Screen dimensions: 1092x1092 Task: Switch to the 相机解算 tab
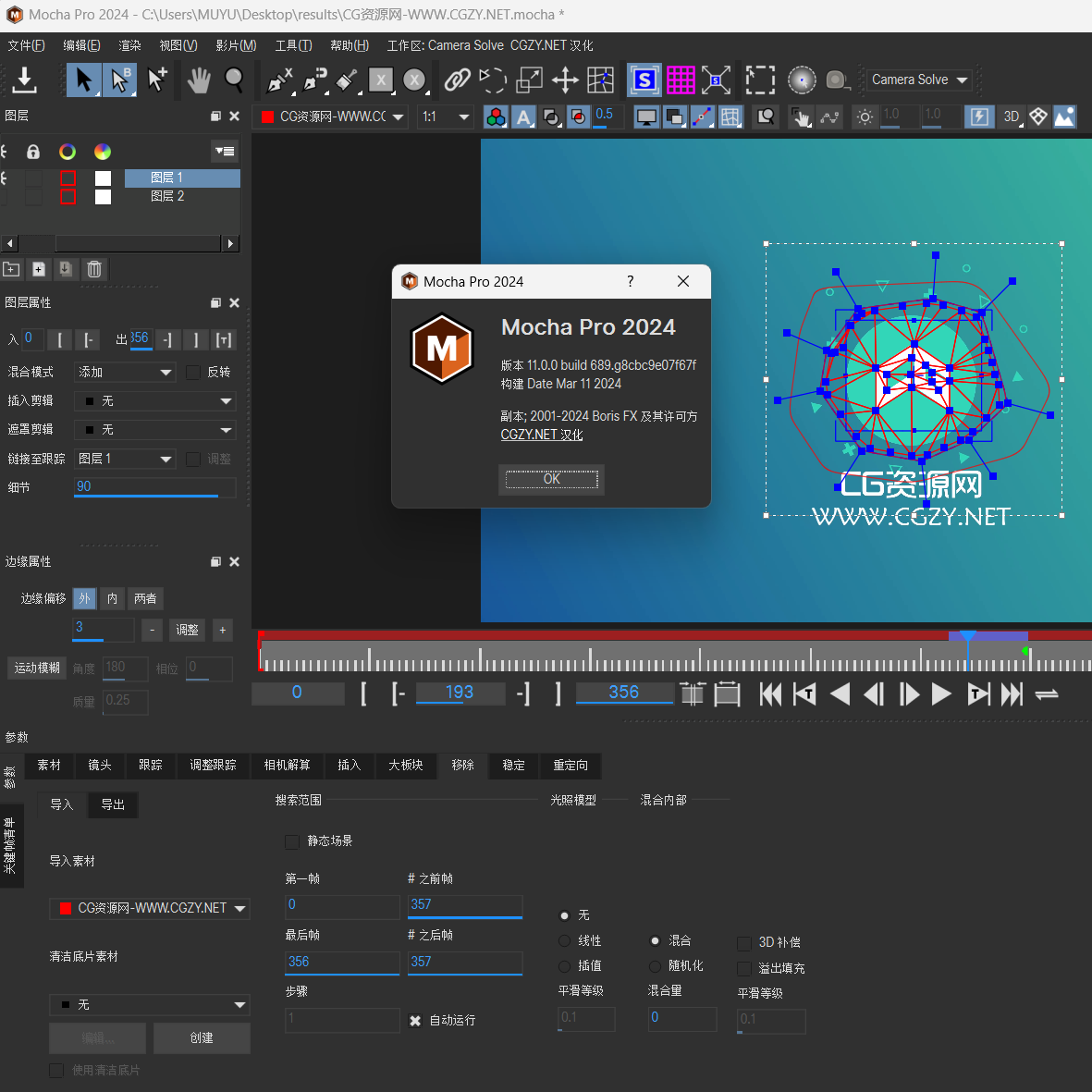287,766
